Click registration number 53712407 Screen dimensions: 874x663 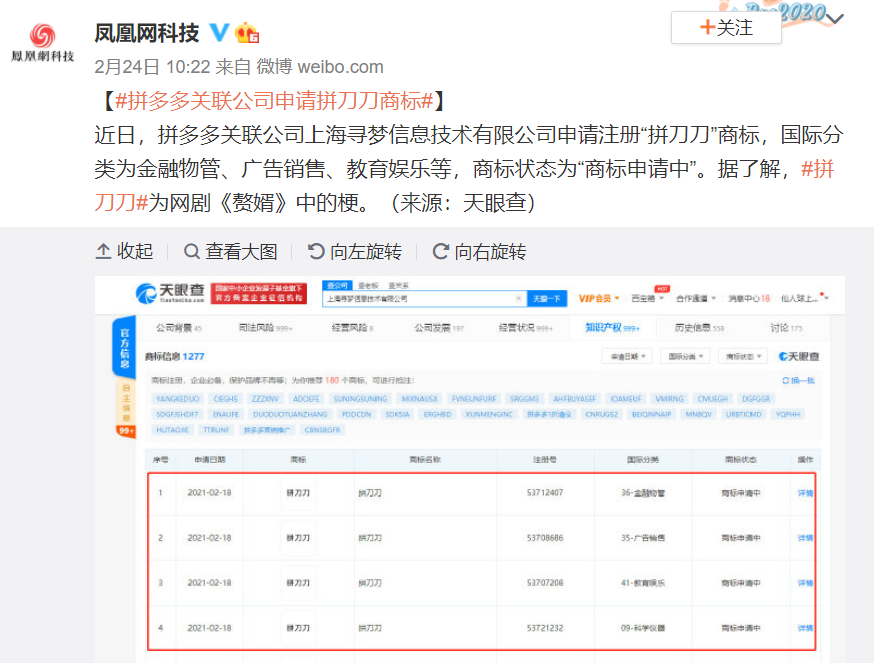click(545, 493)
